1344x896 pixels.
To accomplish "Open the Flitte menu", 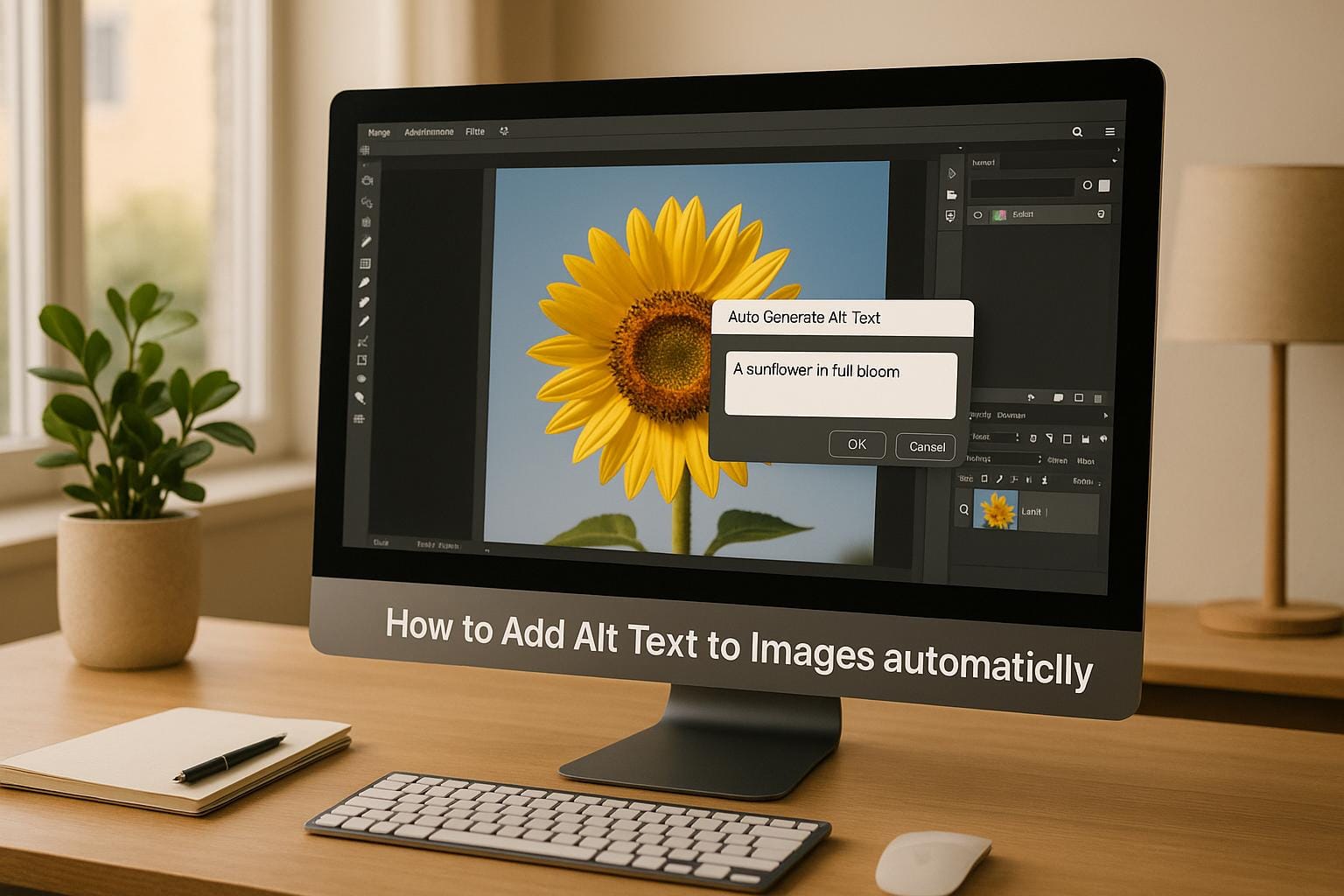I will pyautogui.click(x=474, y=132).
